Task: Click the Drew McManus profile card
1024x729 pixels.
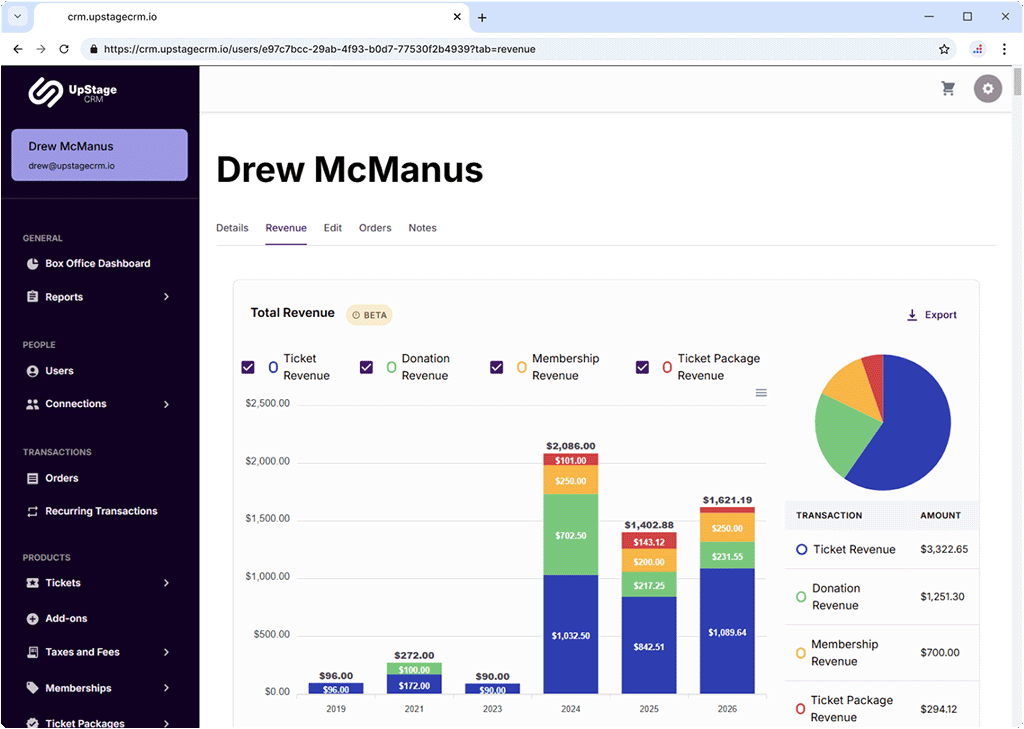Action: pos(99,155)
